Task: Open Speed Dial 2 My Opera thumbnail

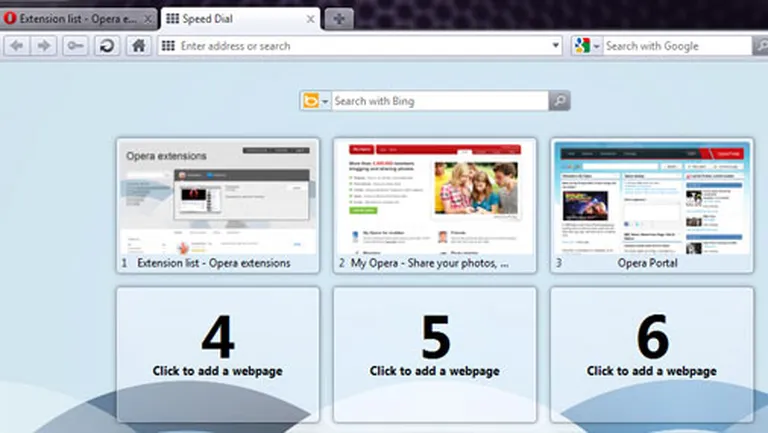Action: (x=435, y=205)
